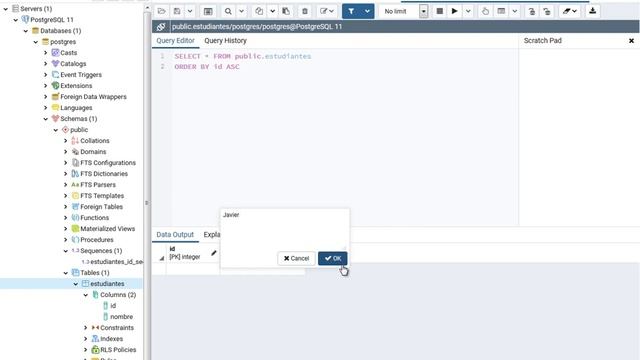Click the Open File toolbar icon
Image resolution: width=640 pixels, height=360 pixels.
tap(162, 11)
